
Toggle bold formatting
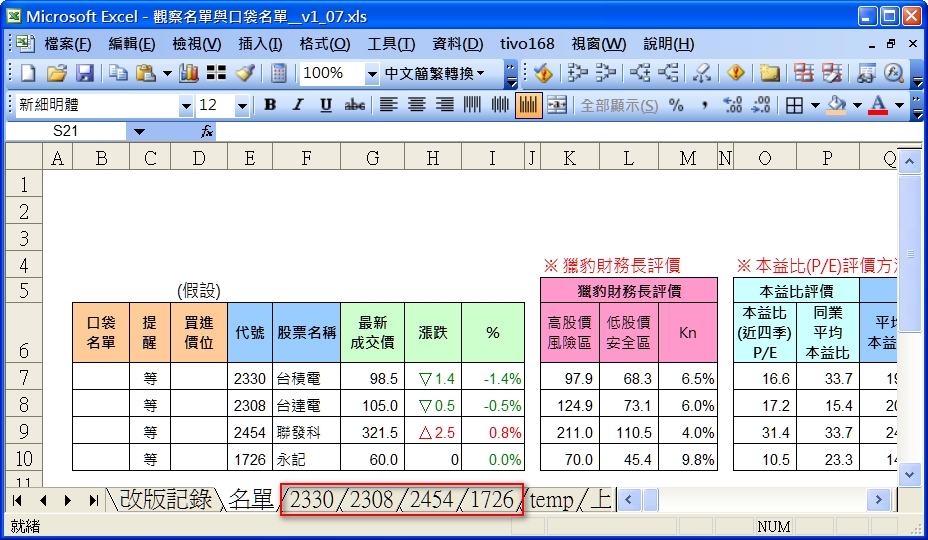[x=270, y=105]
